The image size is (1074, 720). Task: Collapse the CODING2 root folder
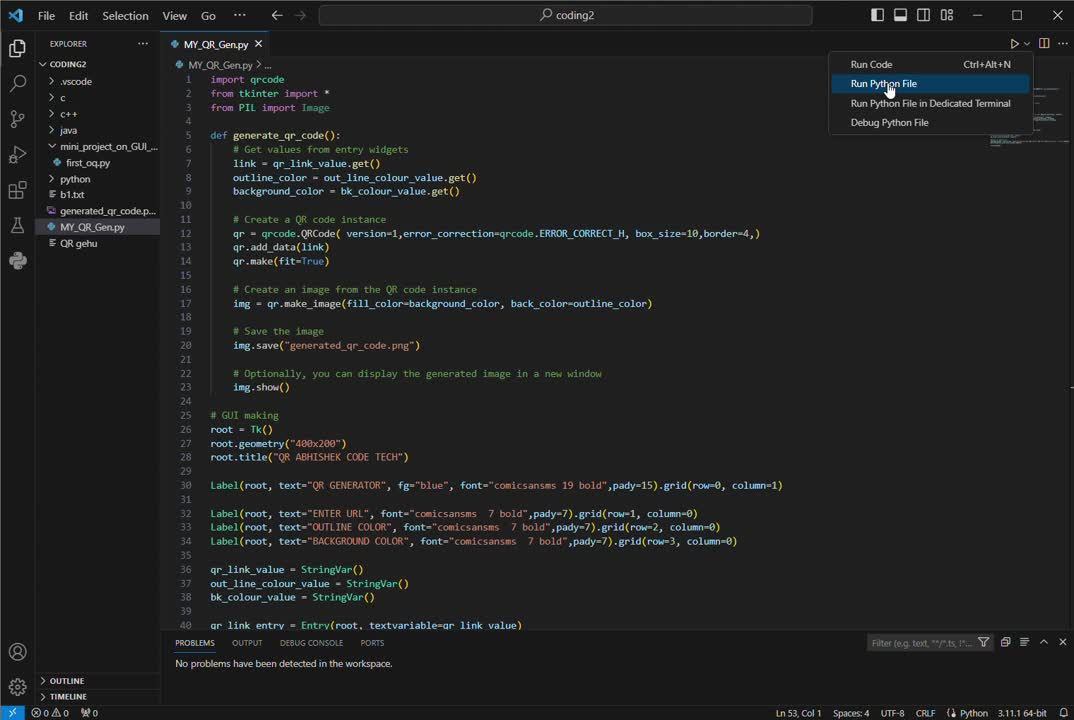click(x=98, y=64)
